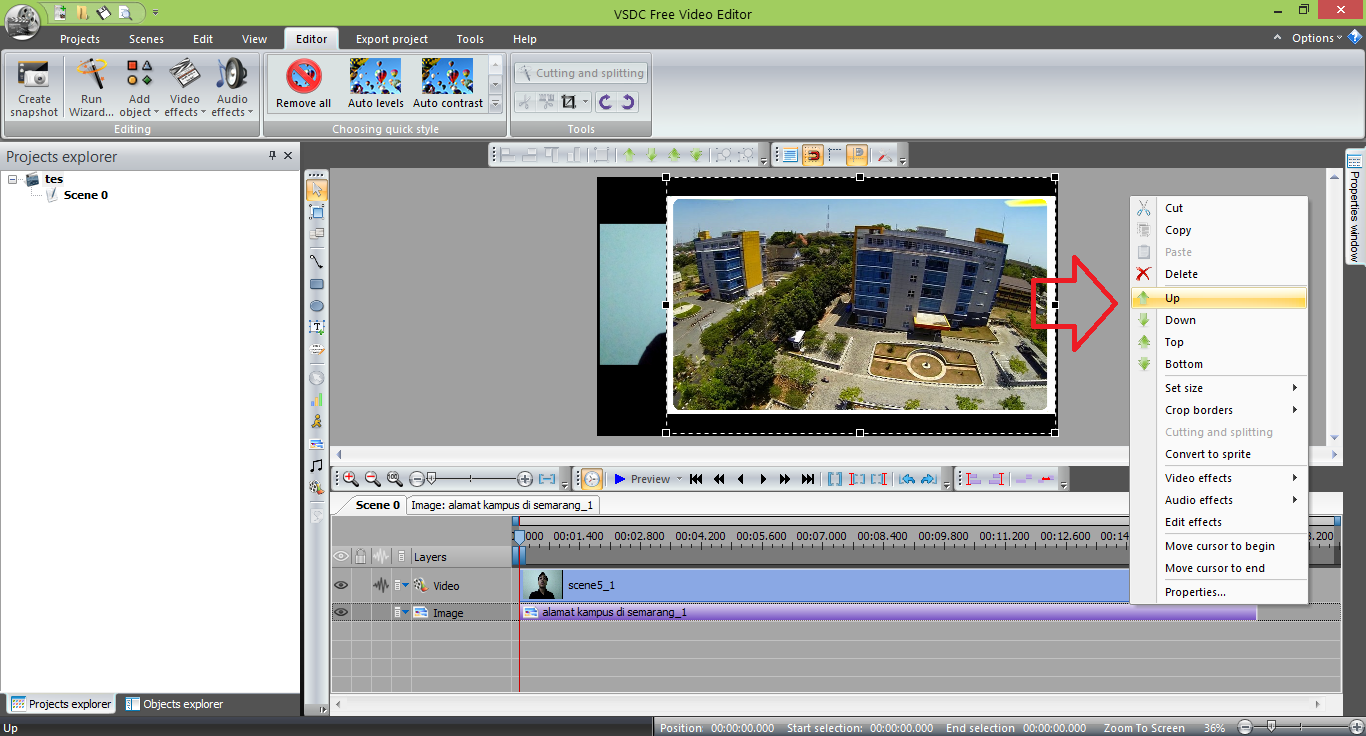Expand the Crop borders submenu
Image resolution: width=1366 pixels, height=736 pixels.
tap(1219, 410)
